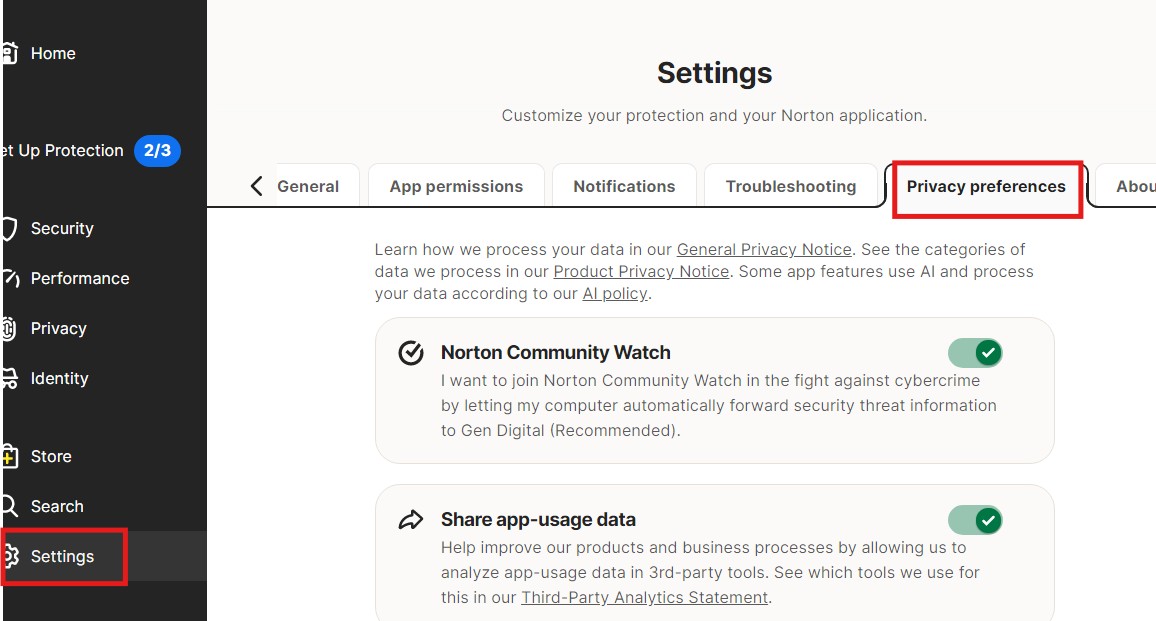Open the Notifications tab

click(624, 187)
